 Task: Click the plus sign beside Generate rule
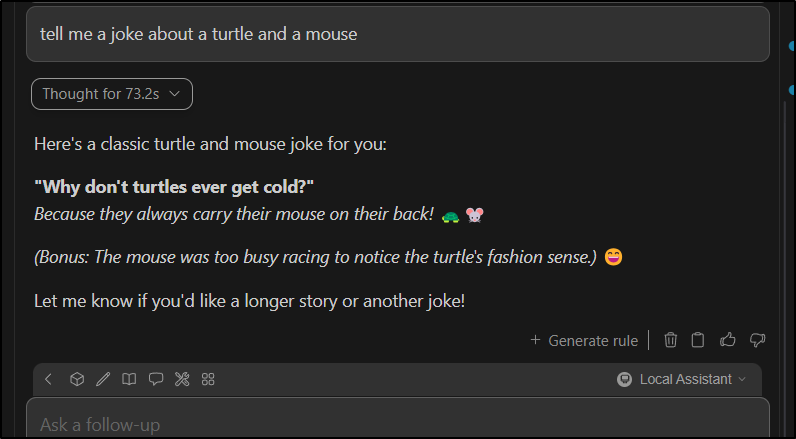[x=535, y=340]
